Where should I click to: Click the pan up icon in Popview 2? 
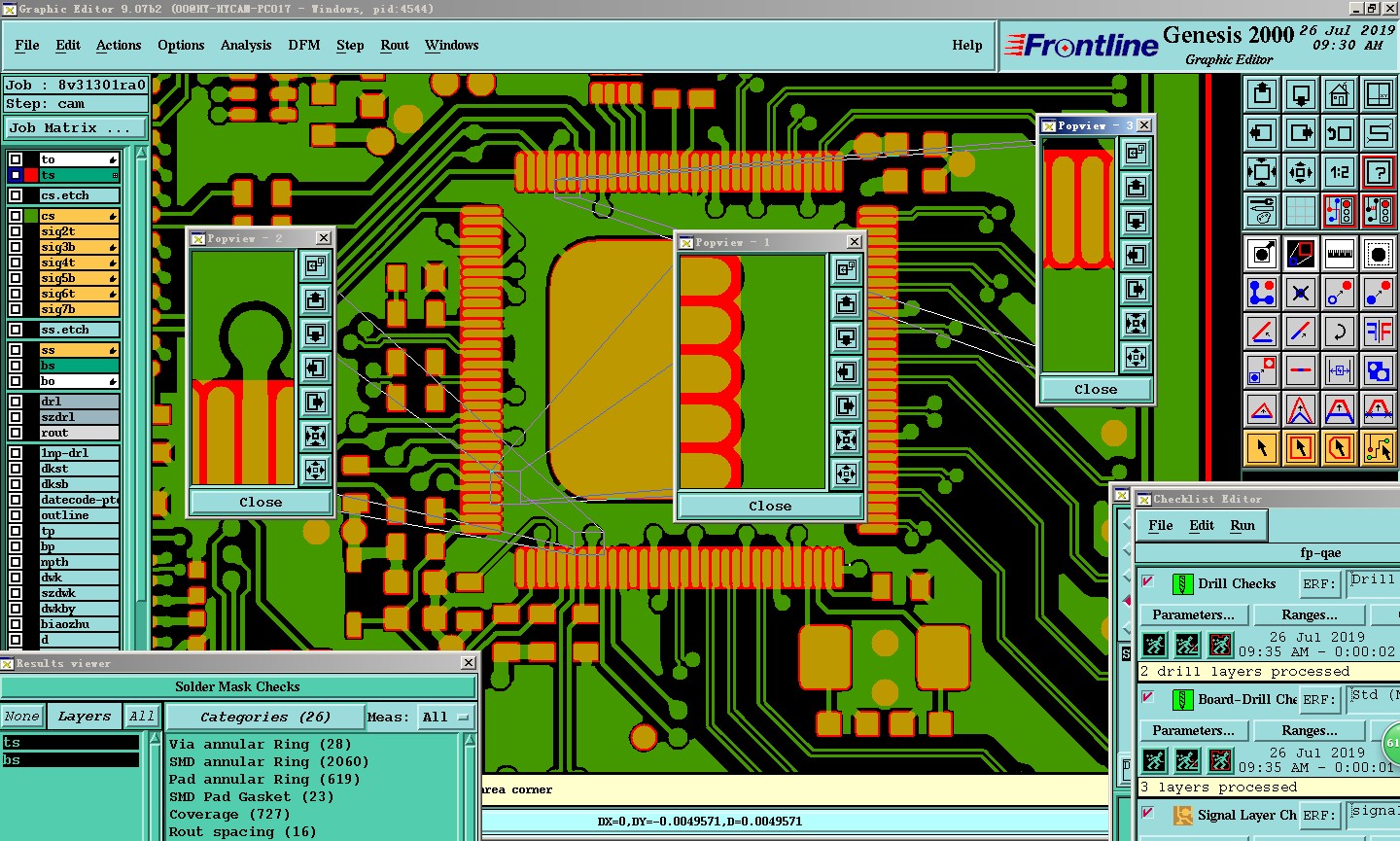(315, 299)
